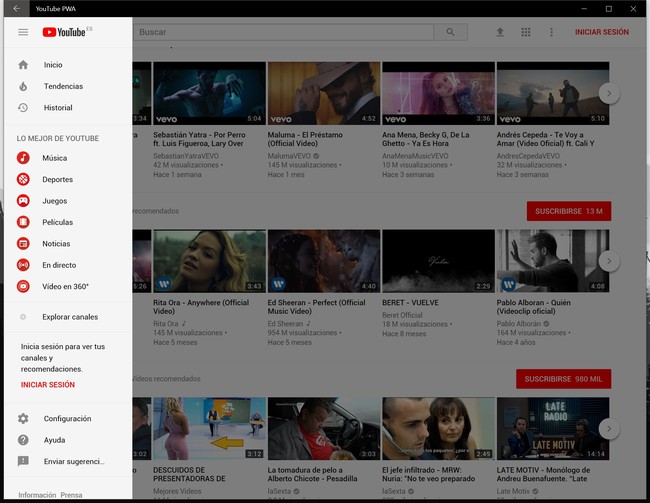Open the Historial clock icon
The width and height of the screenshot is (650, 503).
tap(23, 107)
